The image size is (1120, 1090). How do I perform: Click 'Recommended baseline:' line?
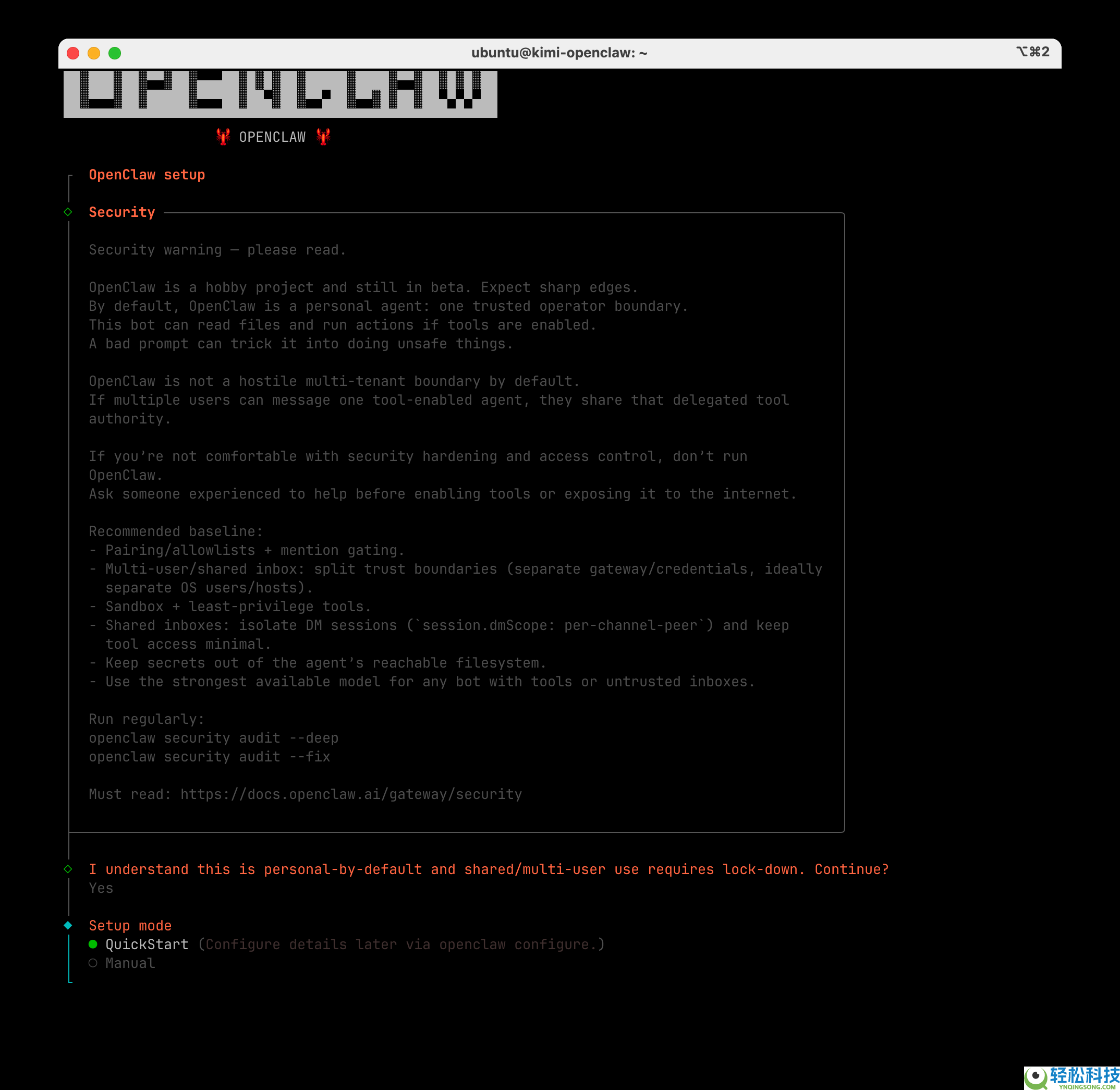176,531
